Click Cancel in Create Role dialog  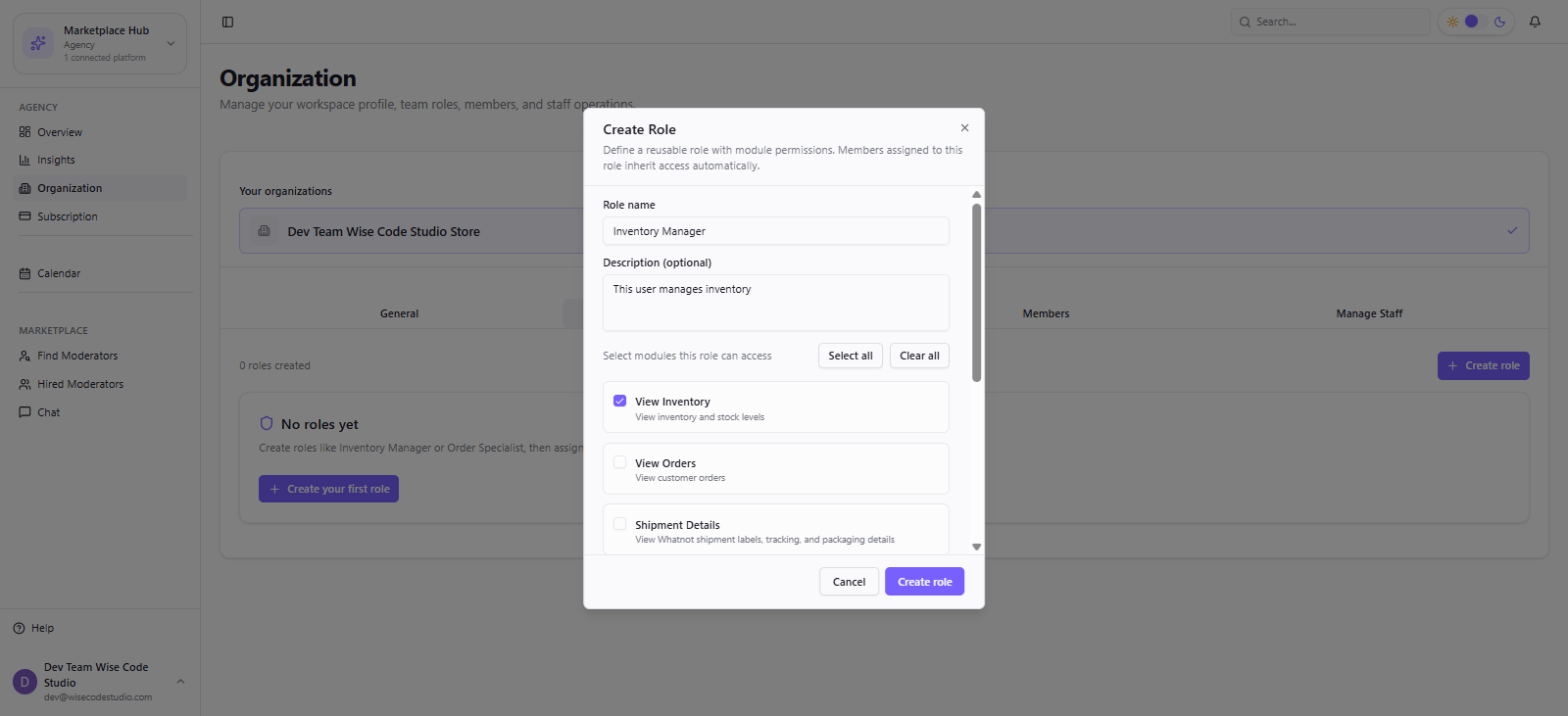(849, 582)
